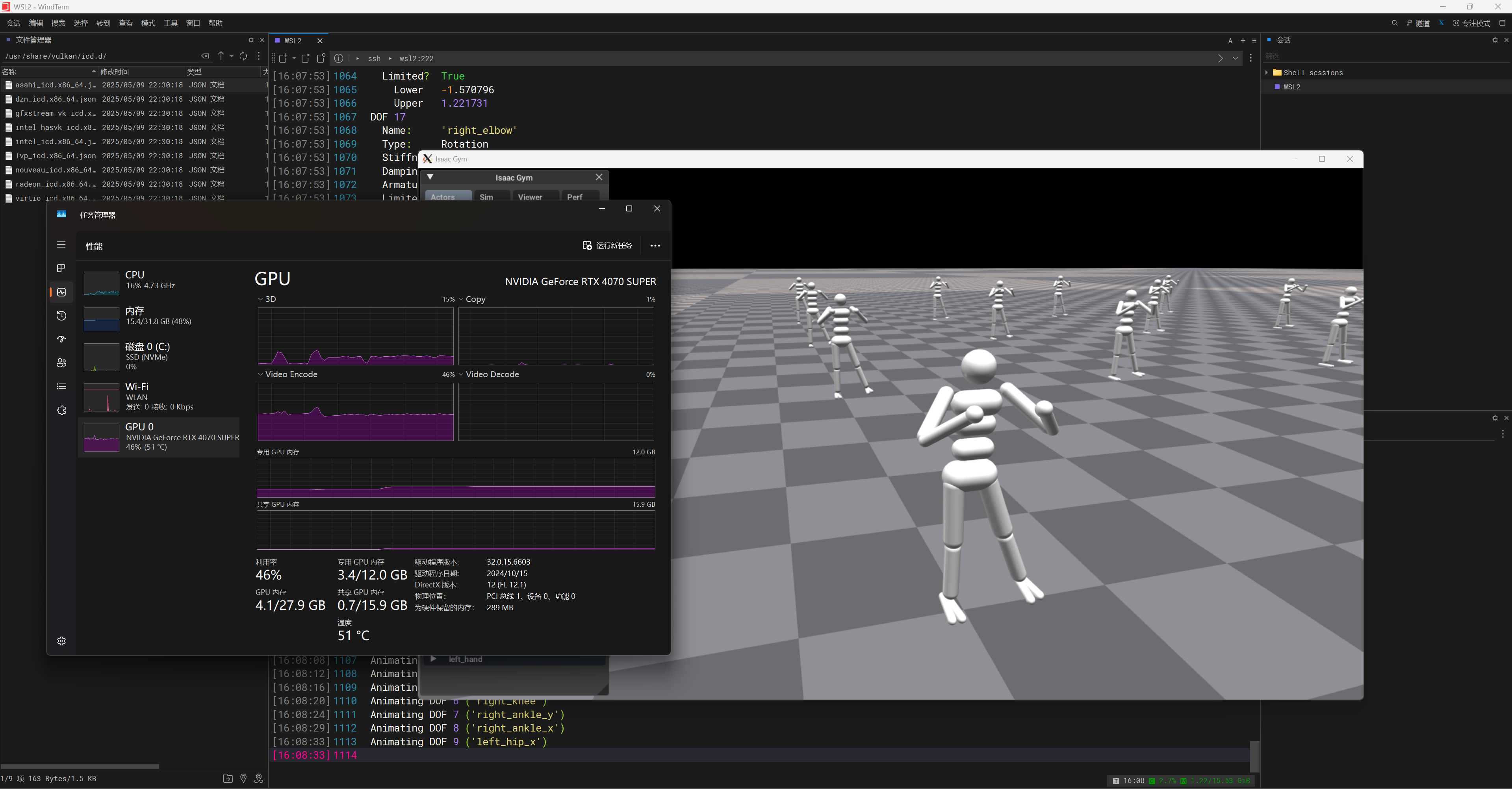
Task: Open Task Manager startup apps page
Action: point(61,339)
